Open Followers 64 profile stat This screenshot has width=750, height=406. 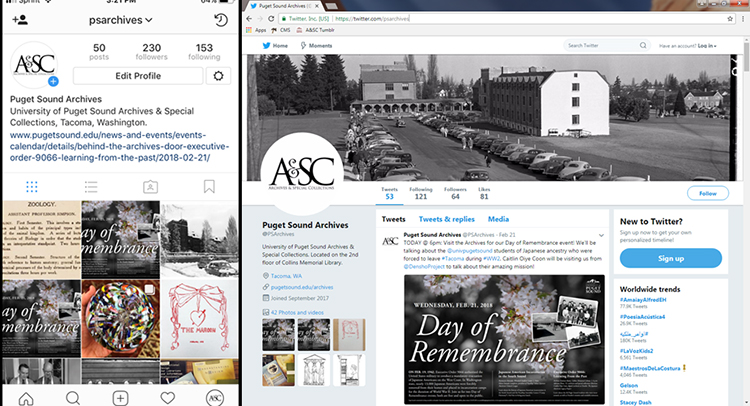[x=455, y=193]
